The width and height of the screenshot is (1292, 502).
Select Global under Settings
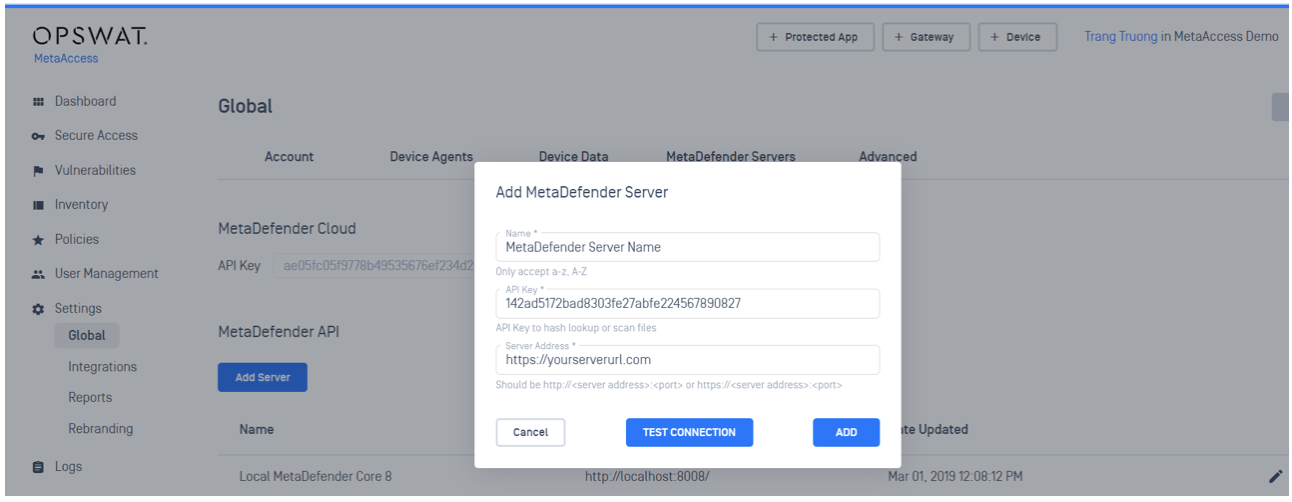(87, 336)
